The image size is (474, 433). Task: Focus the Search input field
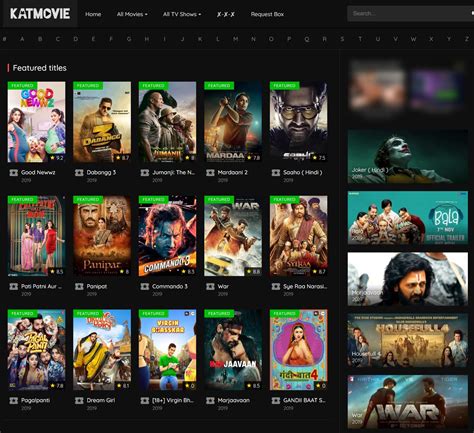(x=410, y=14)
